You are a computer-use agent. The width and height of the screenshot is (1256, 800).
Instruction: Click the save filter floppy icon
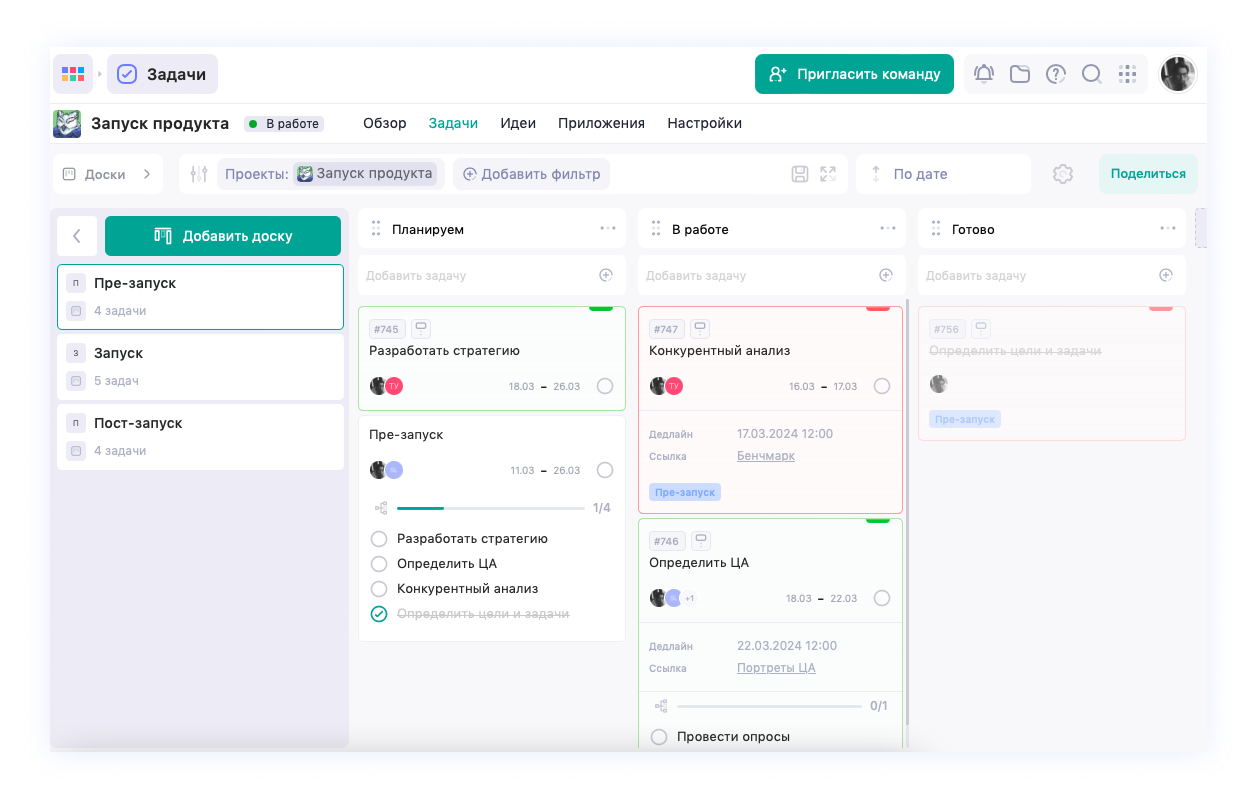point(800,174)
